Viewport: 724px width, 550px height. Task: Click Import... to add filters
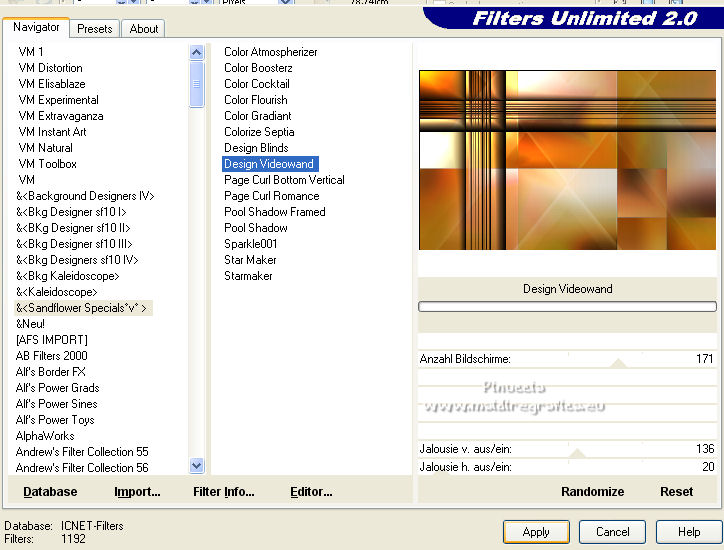point(137,492)
